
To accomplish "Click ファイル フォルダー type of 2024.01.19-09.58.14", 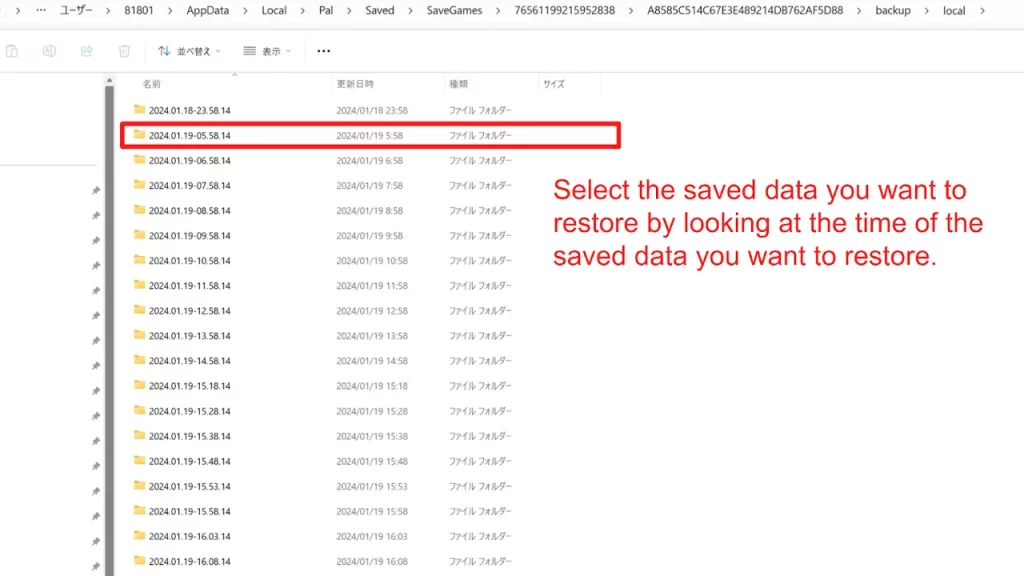I will coord(480,235).
